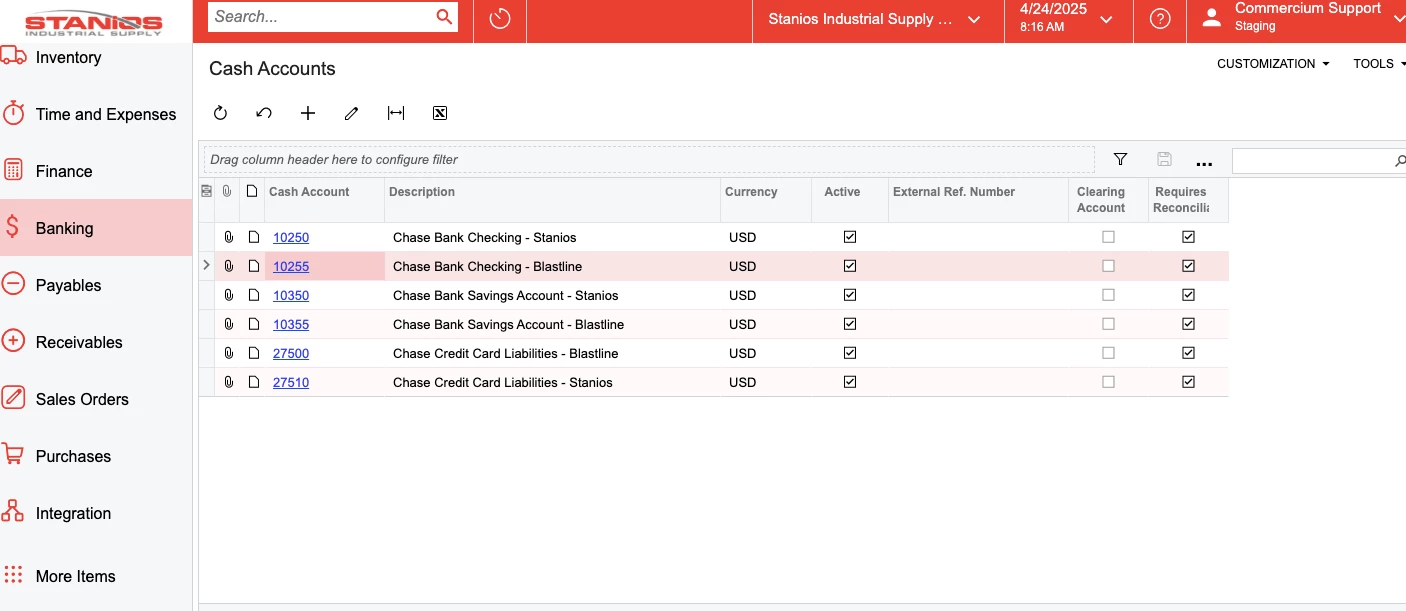
Task: Open cash account link 10355
Action: (291, 325)
